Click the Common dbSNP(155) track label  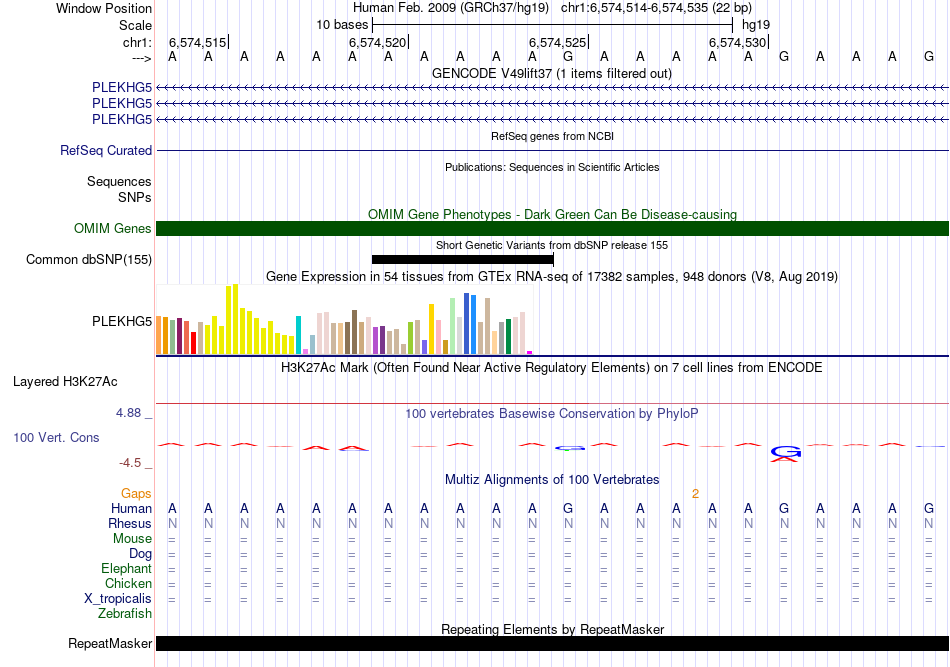89,259
